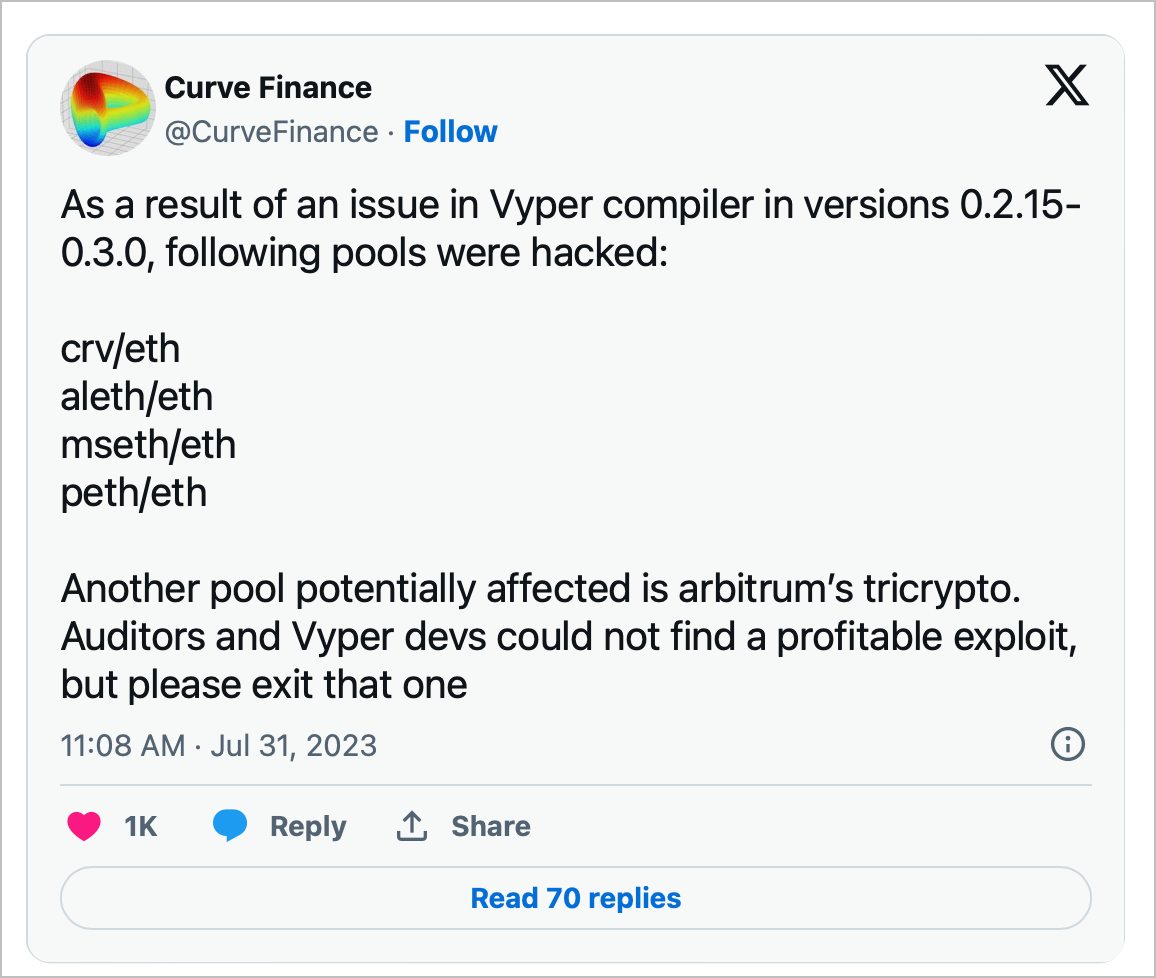
Task: Open the Curve Finance profile avatar
Action: point(108,108)
